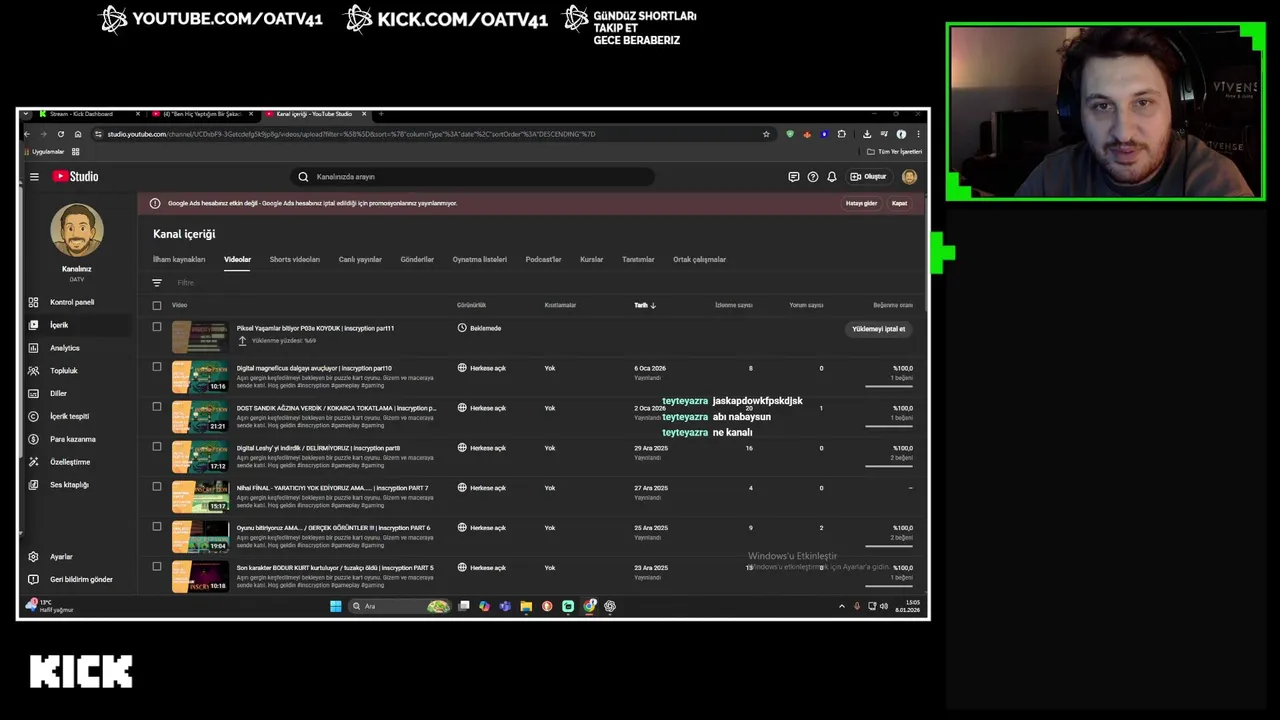
Task: Open Tüm Yer İşaretleri bookmarks folder
Action: coord(895,152)
